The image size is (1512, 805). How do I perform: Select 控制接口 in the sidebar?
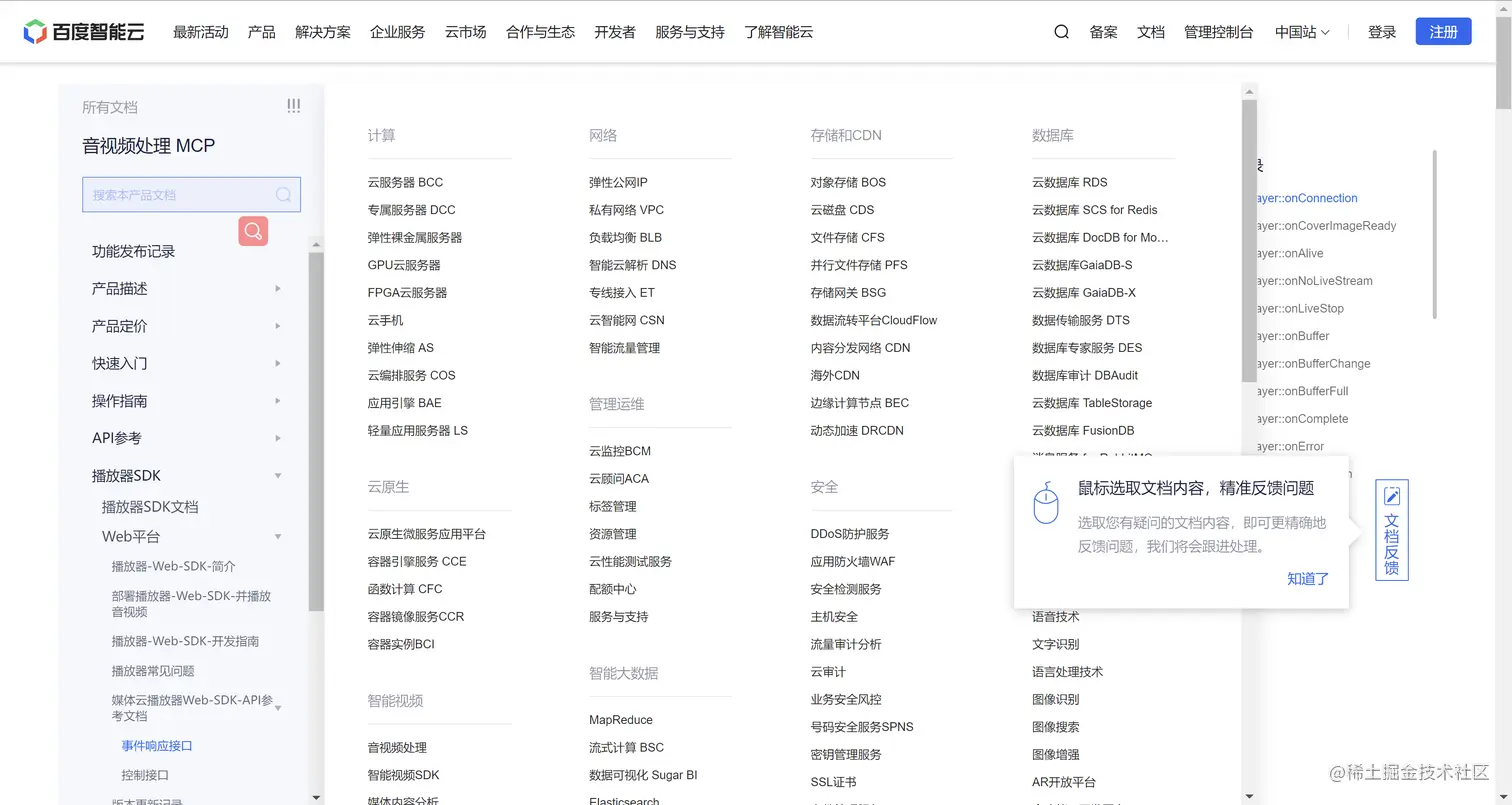coord(145,775)
